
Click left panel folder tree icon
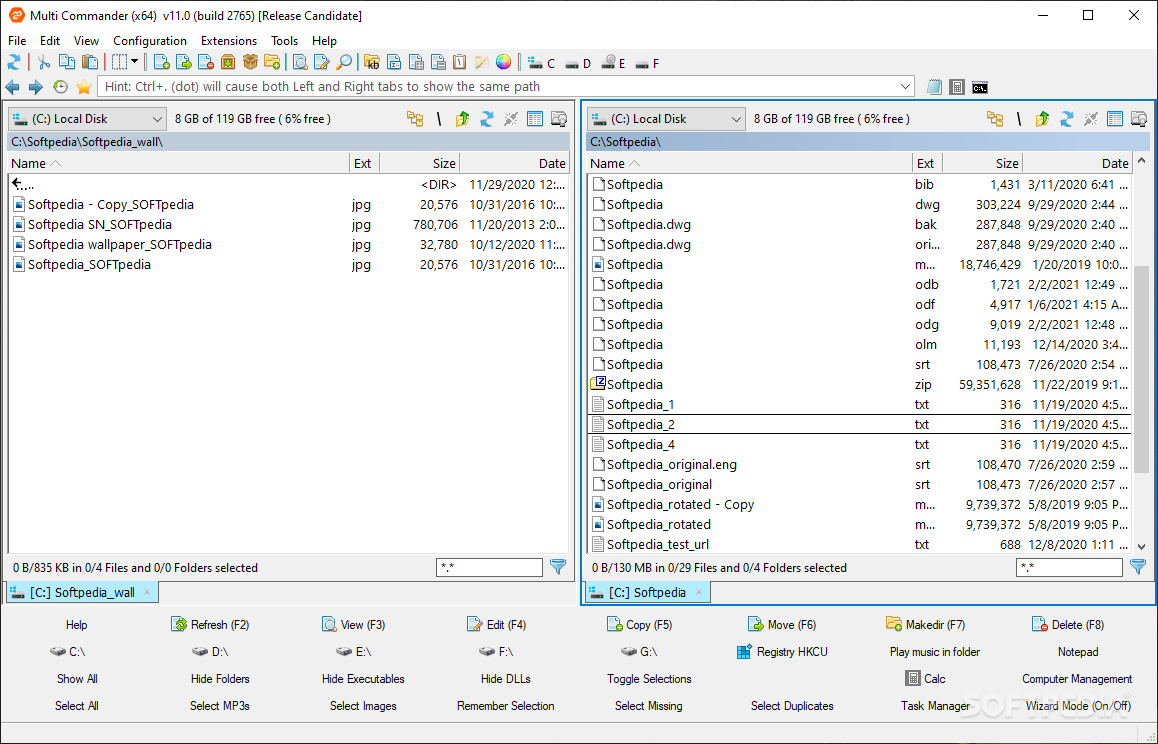point(415,119)
